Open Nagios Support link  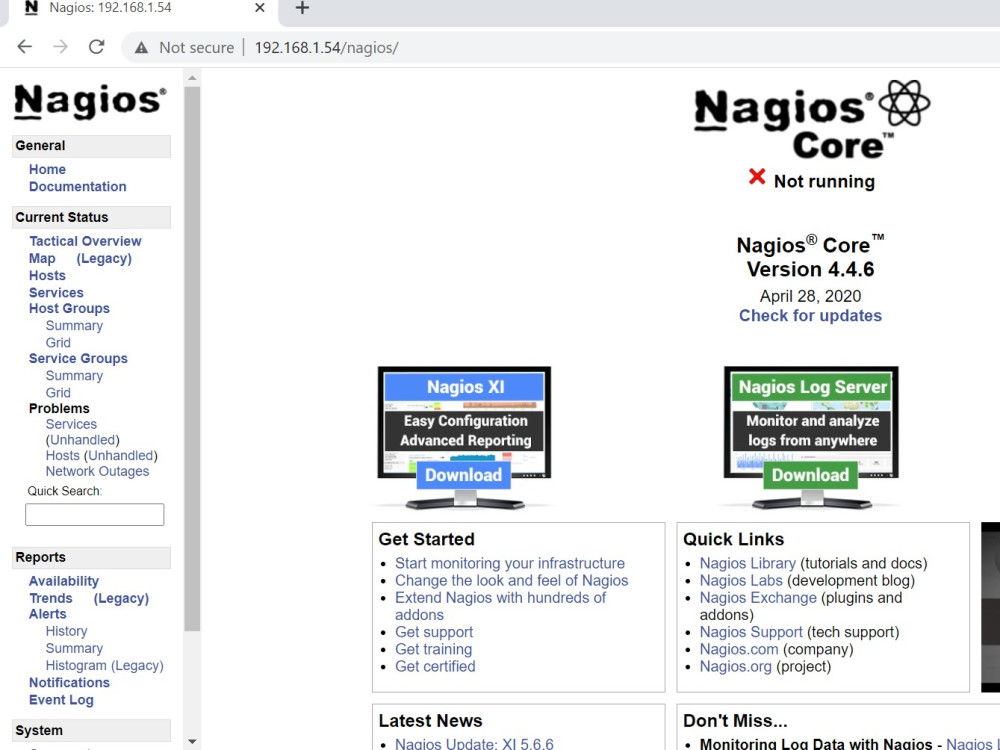click(x=751, y=632)
